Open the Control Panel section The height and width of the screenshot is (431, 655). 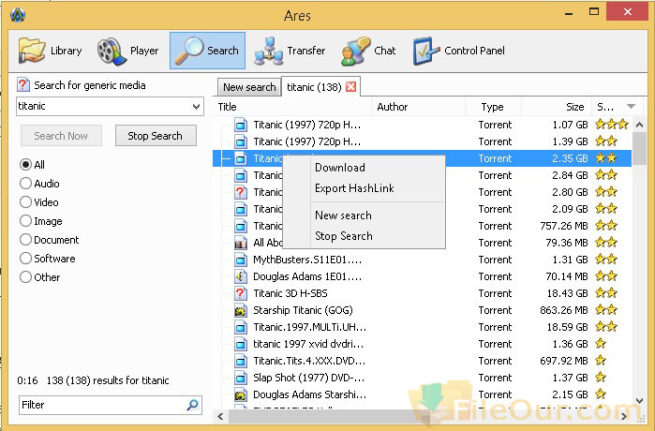point(458,51)
